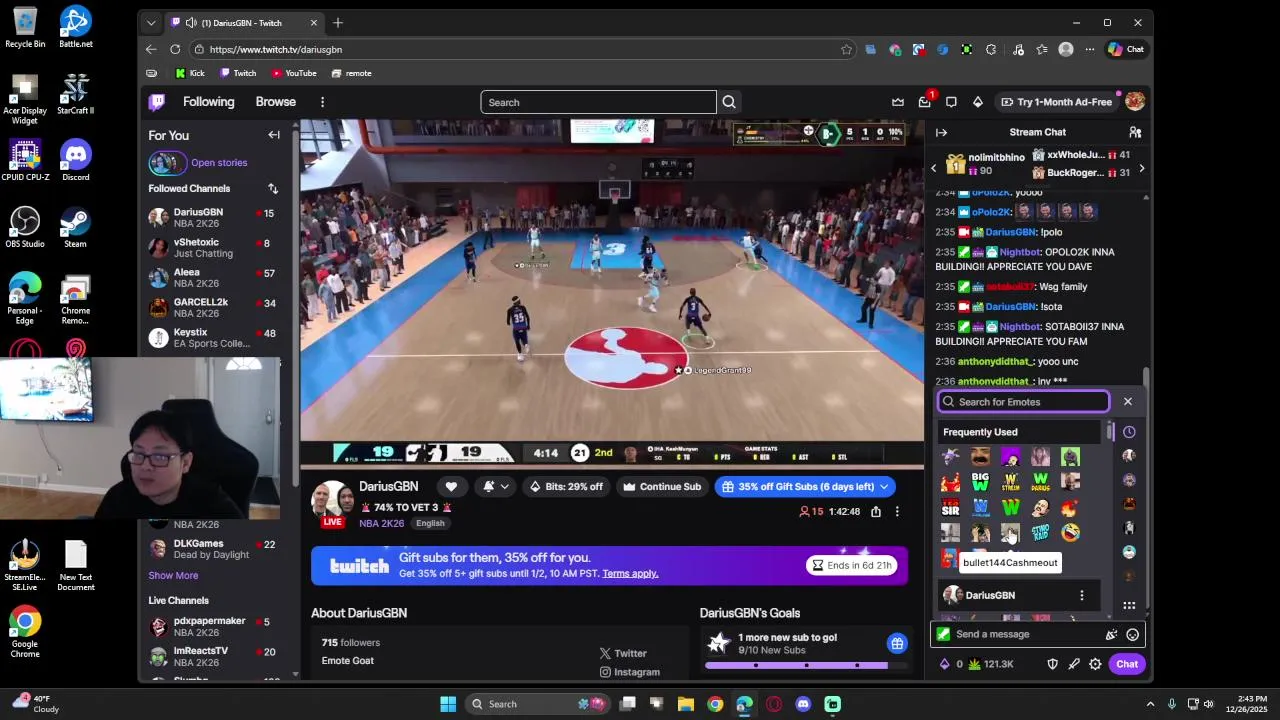1280x720 pixels.
Task: Open the chat settings gear
Action: 1095,664
